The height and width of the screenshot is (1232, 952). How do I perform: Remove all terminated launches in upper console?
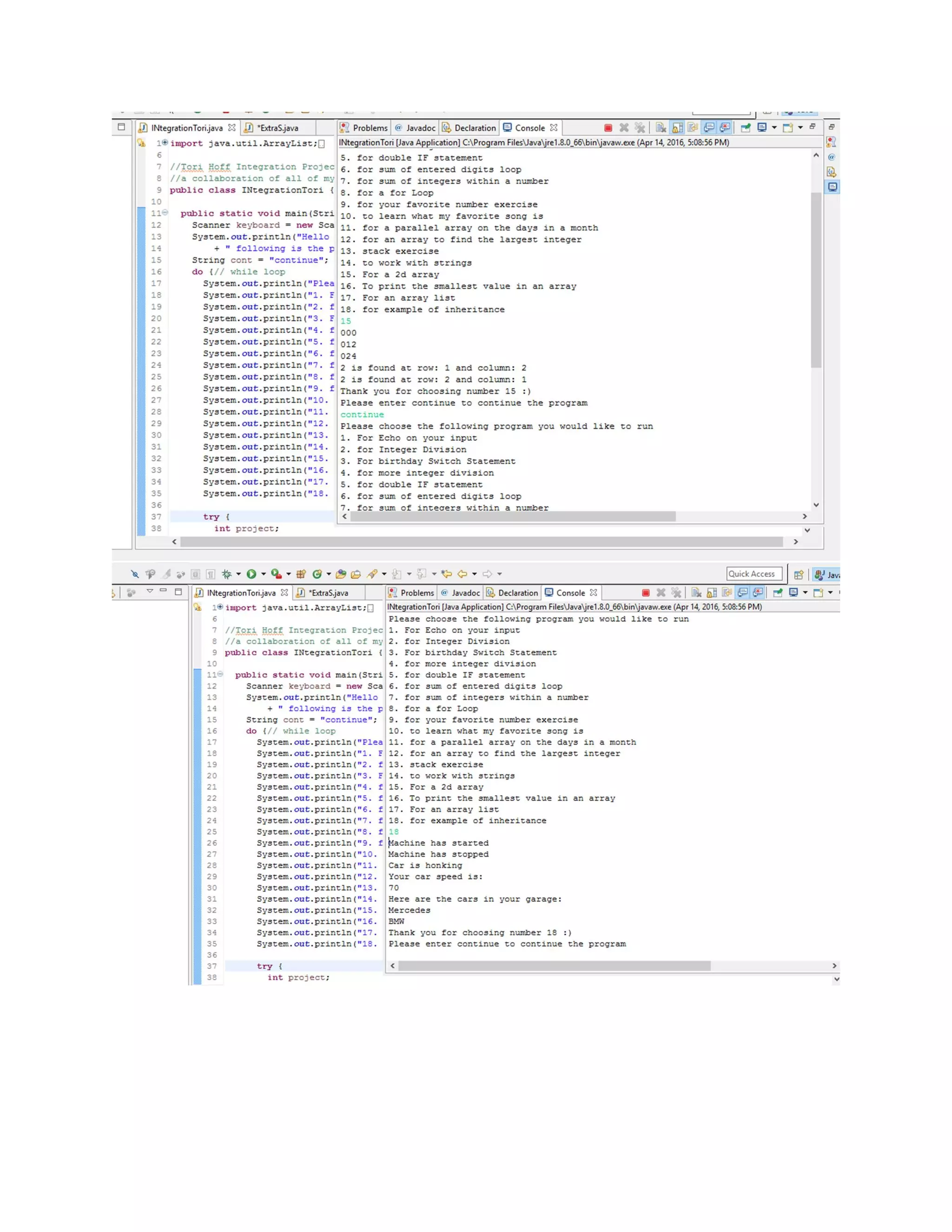640,128
